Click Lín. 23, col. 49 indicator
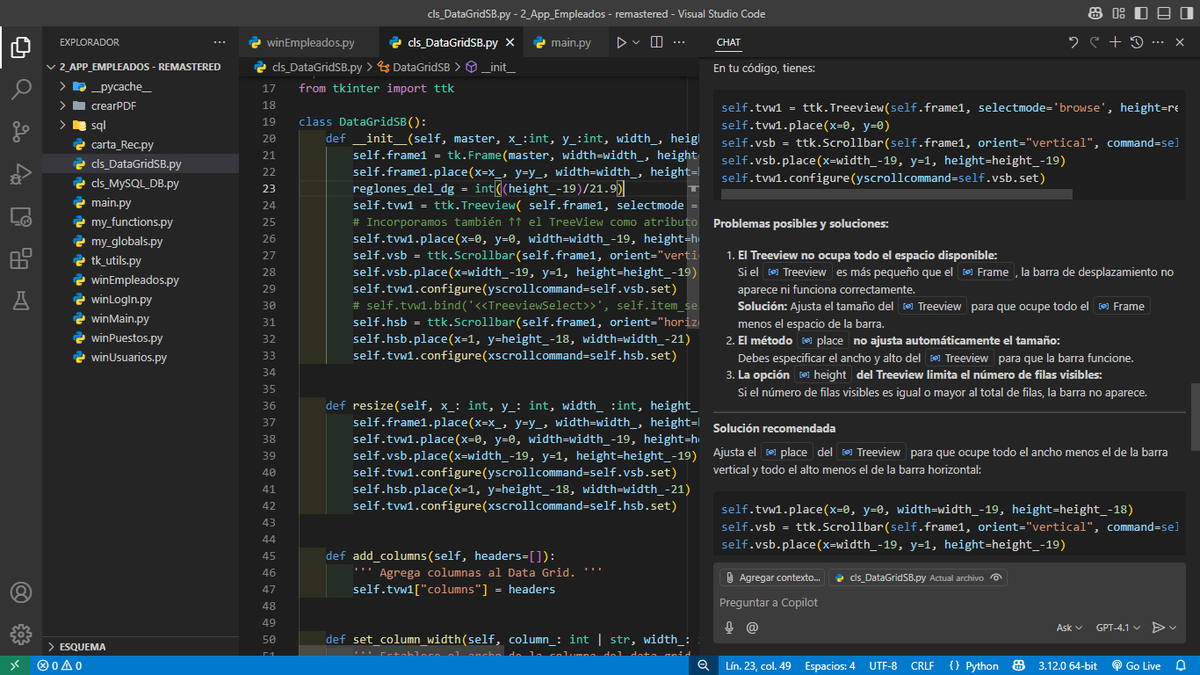1200x675 pixels. 758,665
